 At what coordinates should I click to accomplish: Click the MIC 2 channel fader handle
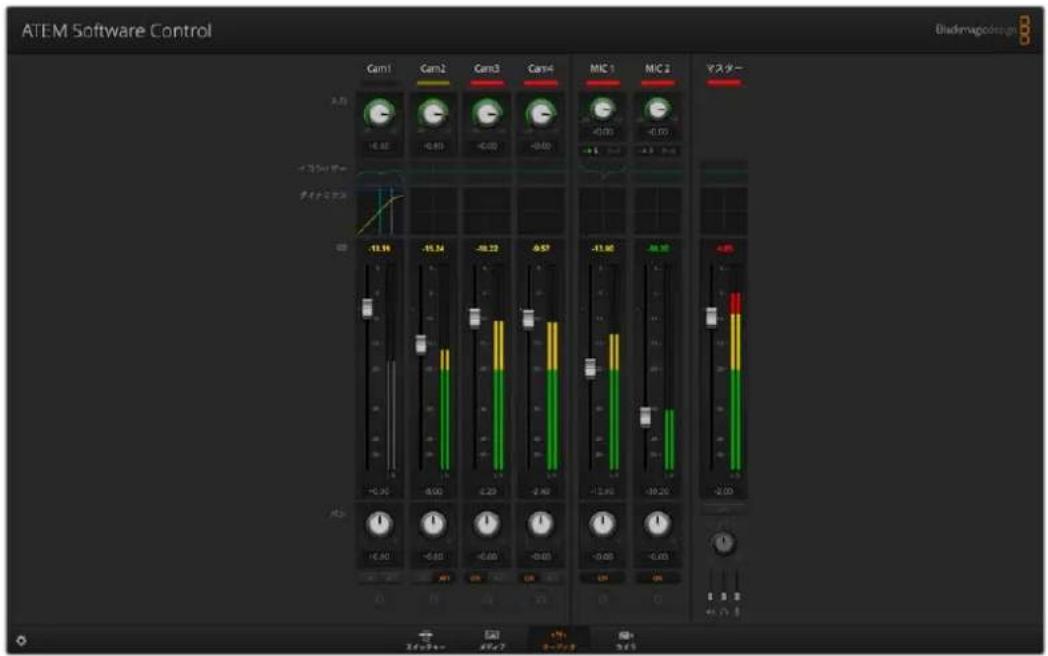645,417
